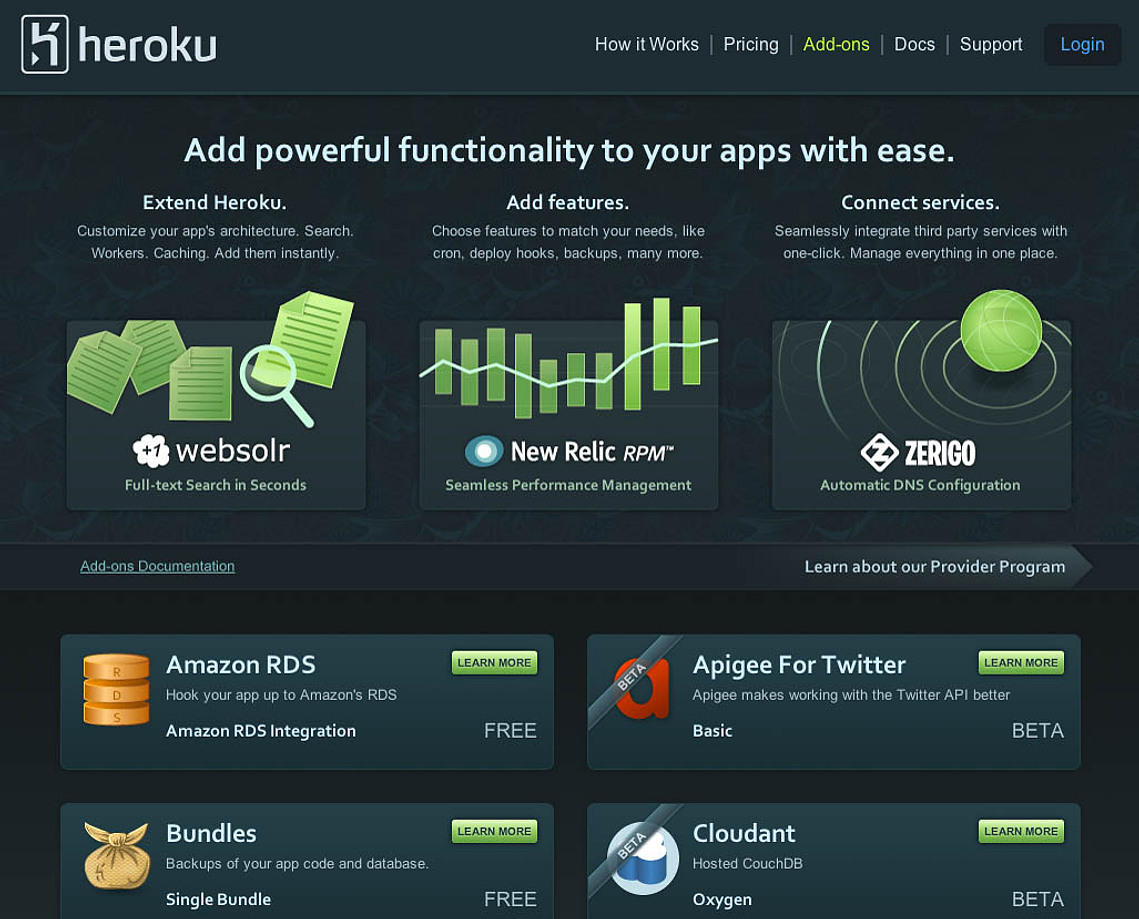This screenshot has height=919, width=1139.
Task: Open the Amazon RDS database icon
Action: pos(116,689)
